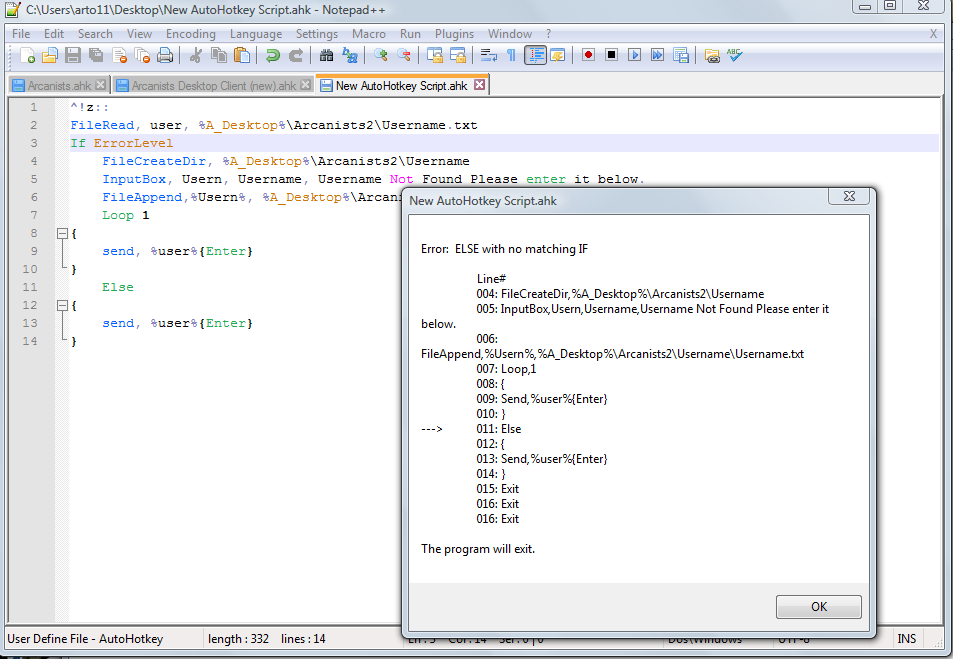Close the error dialog with its X
The width and height of the screenshot is (953, 659).
(849, 196)
